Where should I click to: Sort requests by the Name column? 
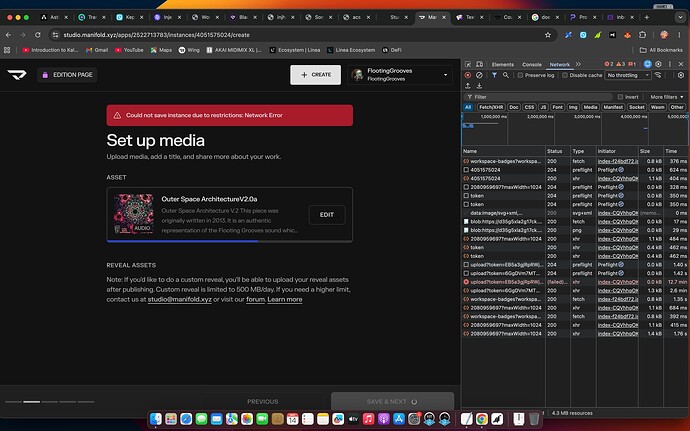pyautogui.click(x=503, y=151)
